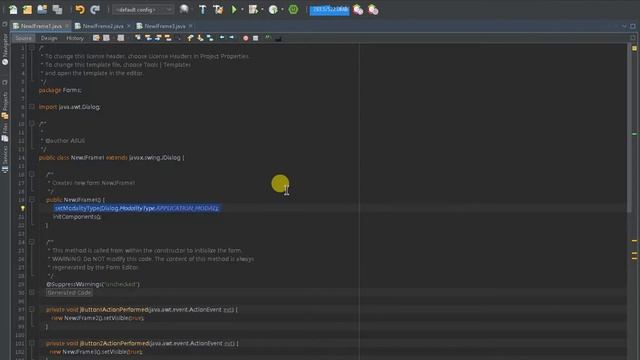Switch to the NewJFrame1.java tab
The width and height of the screenshot is (640, 360).
pyautogui.click(x=41, y=26)
